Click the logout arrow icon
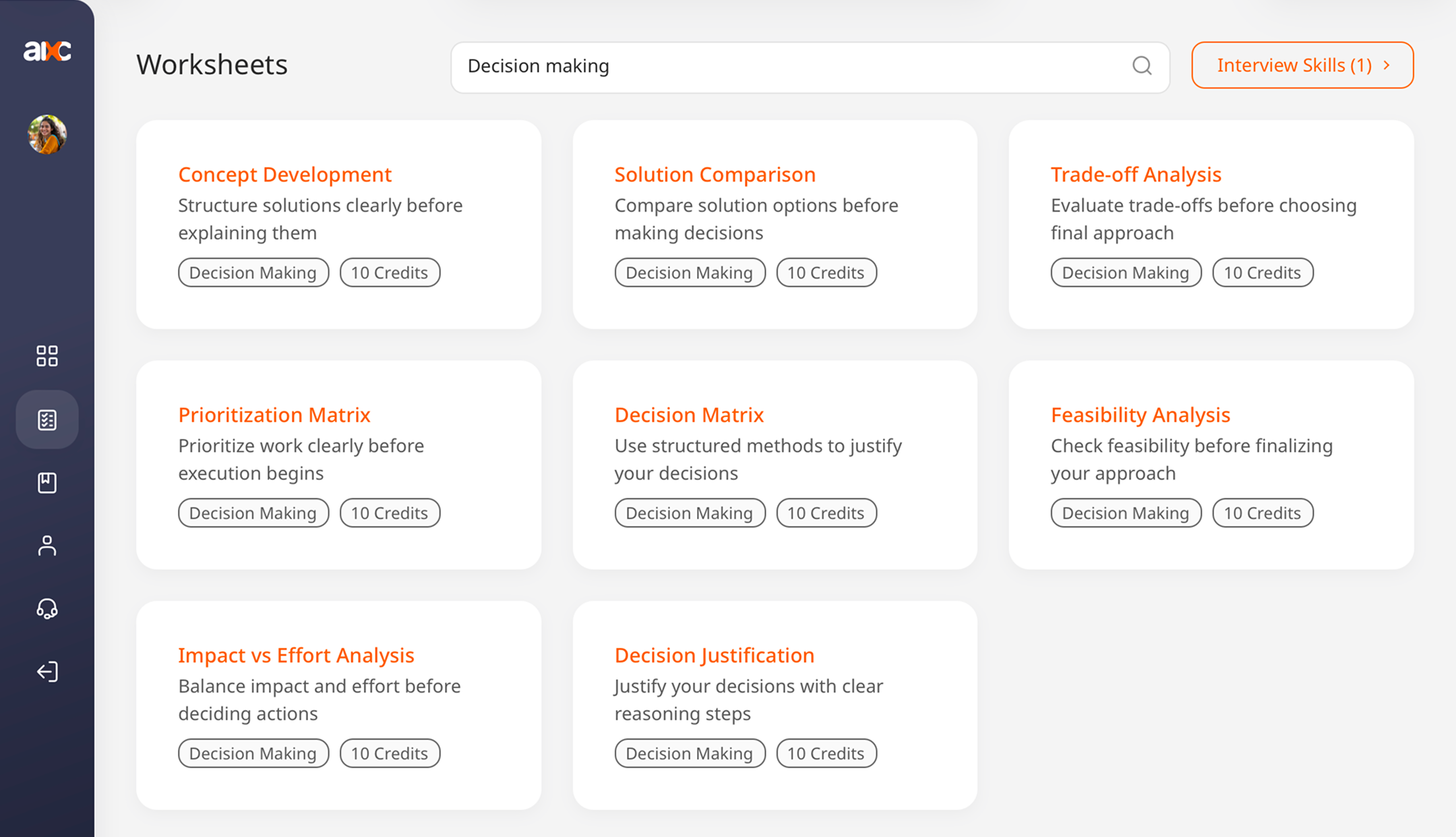Image resolution: width=1456 pixels, height=837 pixels. [x=47, y=672]
